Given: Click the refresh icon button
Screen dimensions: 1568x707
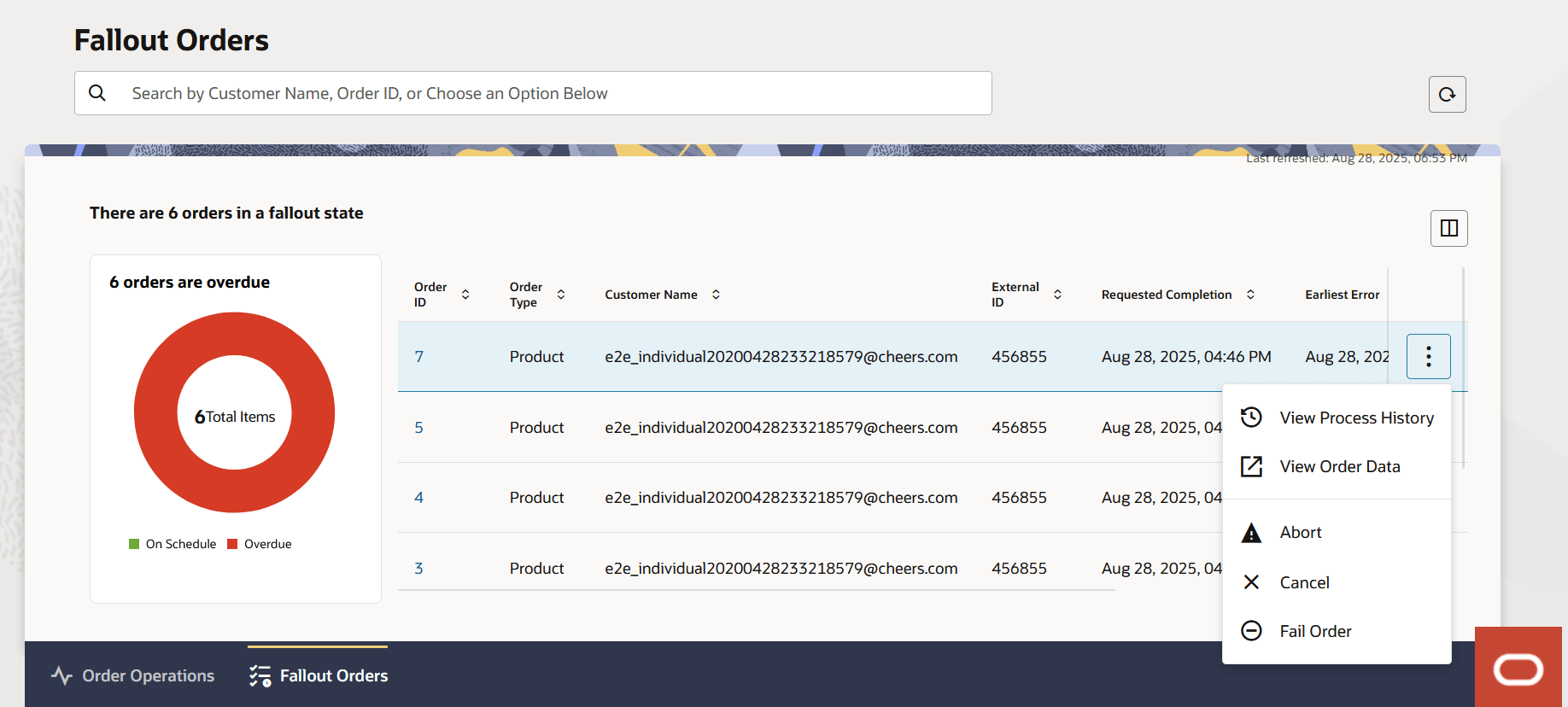Looking at the screenshot, I should pos(1447,95).
